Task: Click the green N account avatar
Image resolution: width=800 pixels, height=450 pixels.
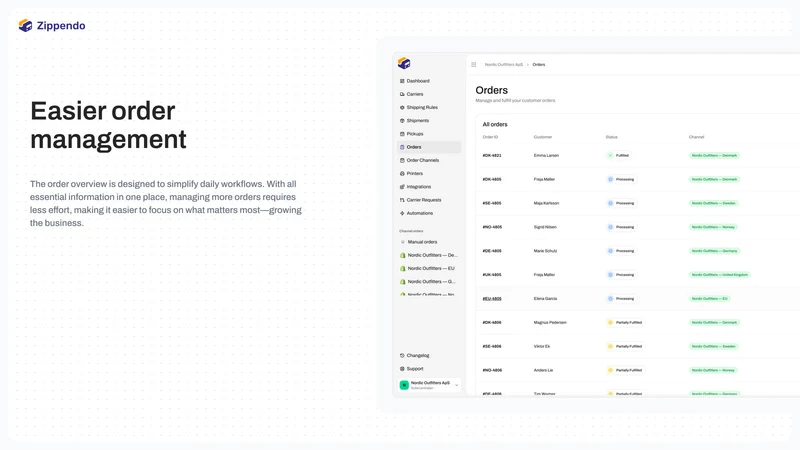Action: tap(404, 385)
